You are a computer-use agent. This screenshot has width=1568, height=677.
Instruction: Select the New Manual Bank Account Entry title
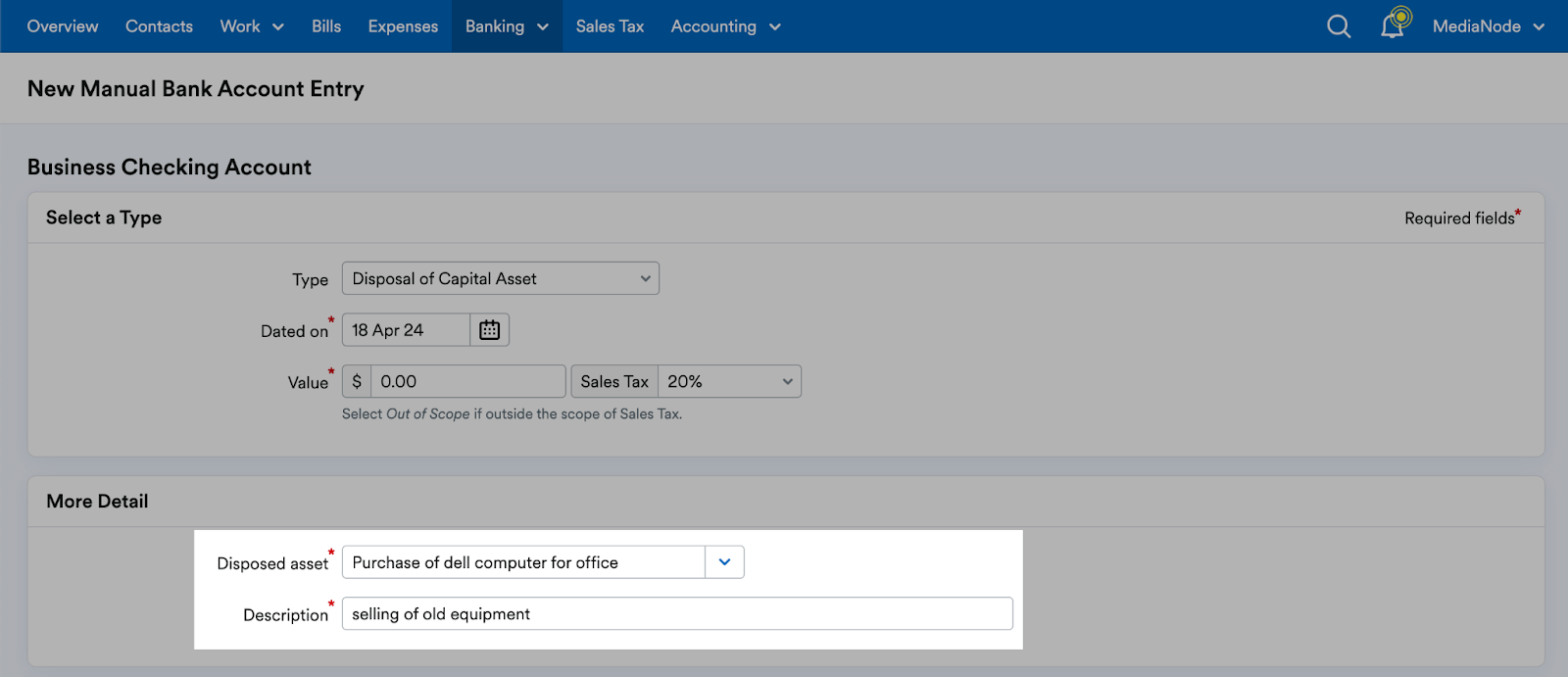[x=195, y=89]
